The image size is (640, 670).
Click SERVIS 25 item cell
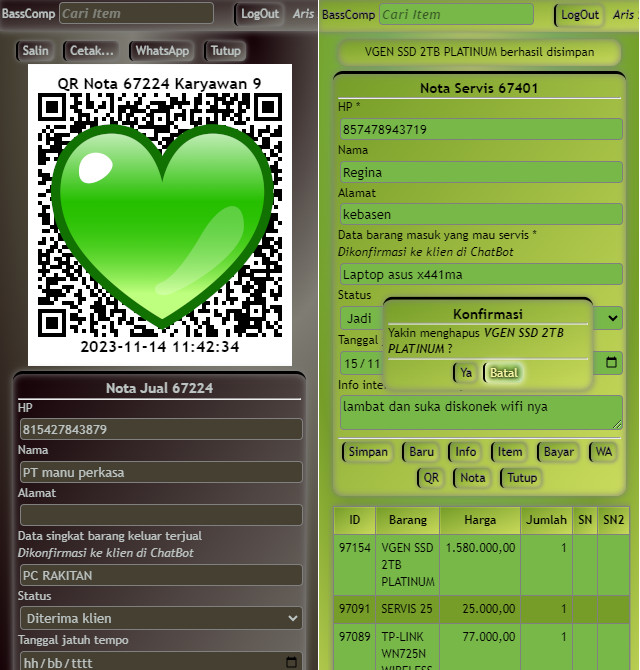click(x=408, y=609)
